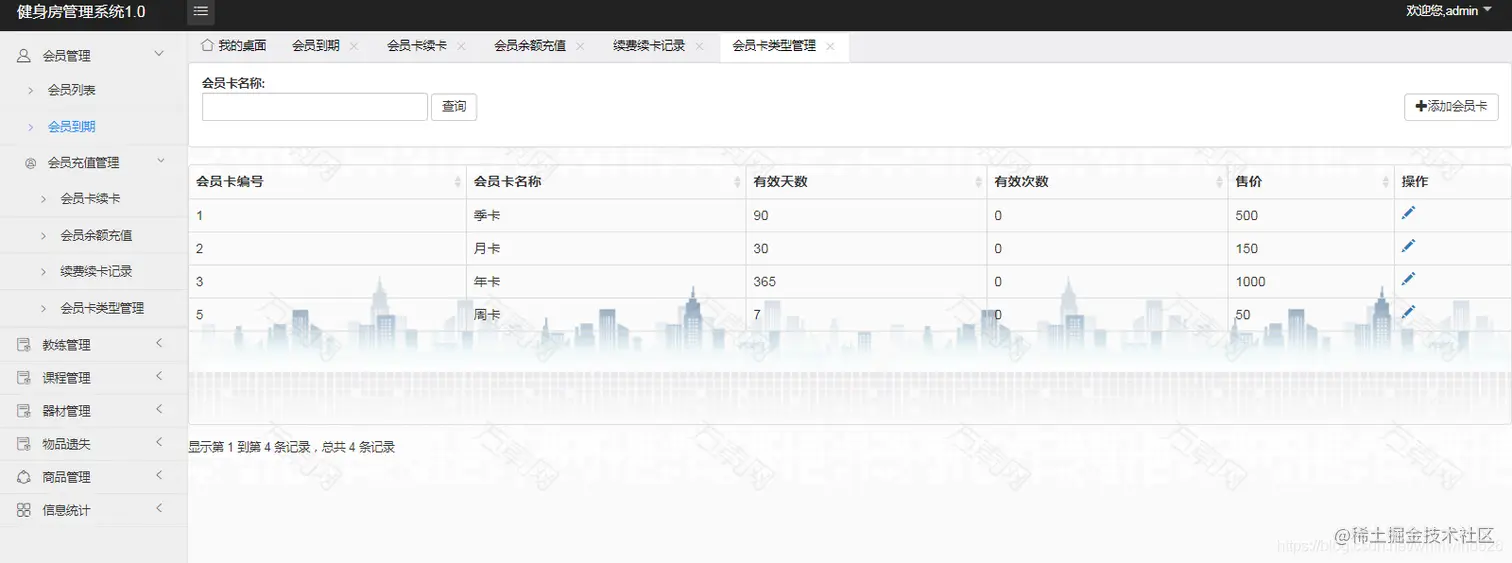Expand the 物品遗失 menu
The width and height of the screenshot is (1512, 563).
(159, 443)
